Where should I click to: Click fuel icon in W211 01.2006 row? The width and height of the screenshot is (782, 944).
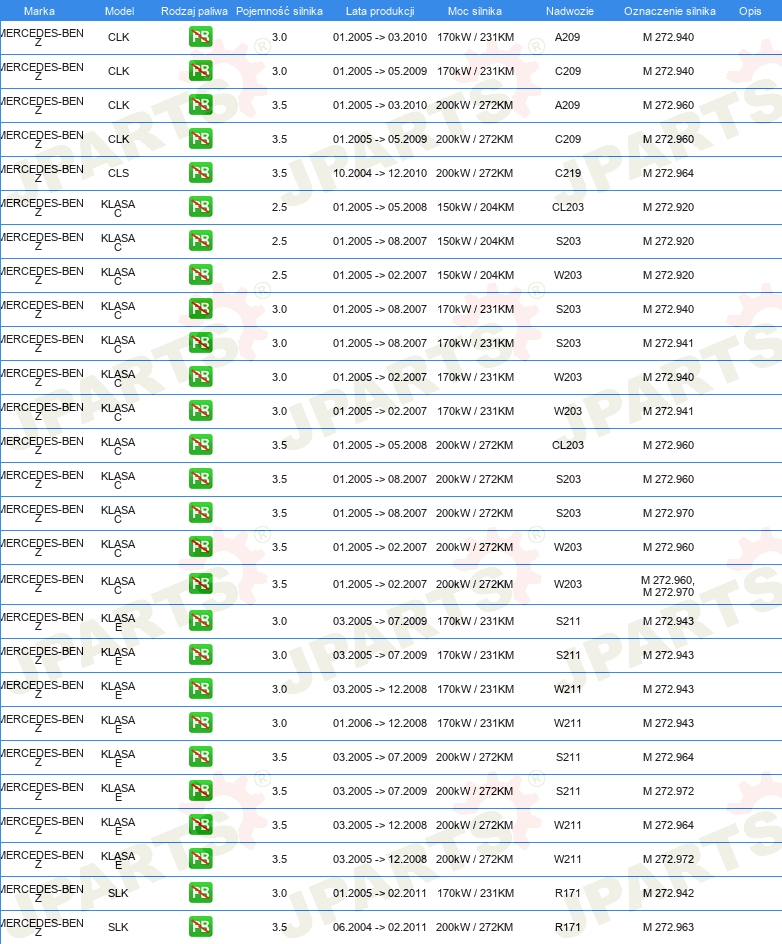point(200,723)
